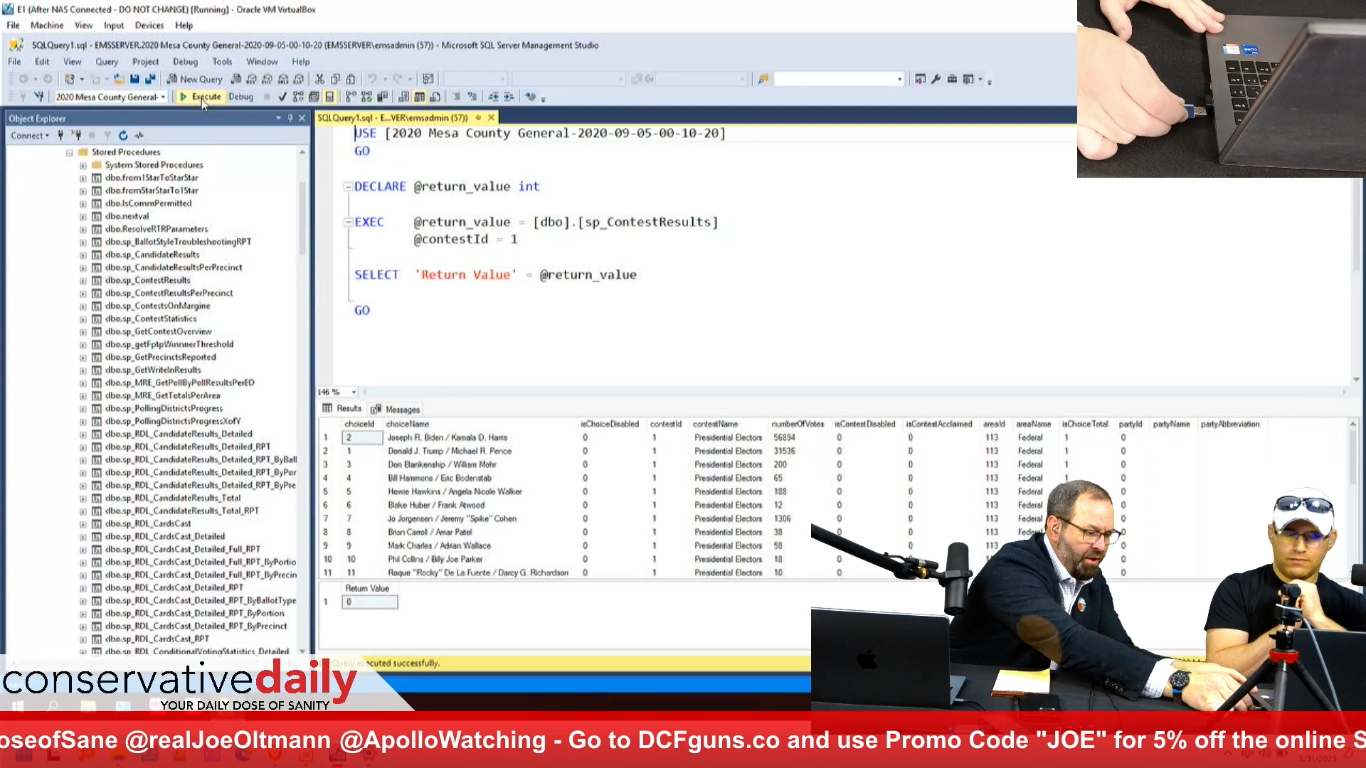Image resolution: width=1366 pixels, height=768 pixels.
Task: Close the SQLQuery1.sql tab
Action: (491, 117)
